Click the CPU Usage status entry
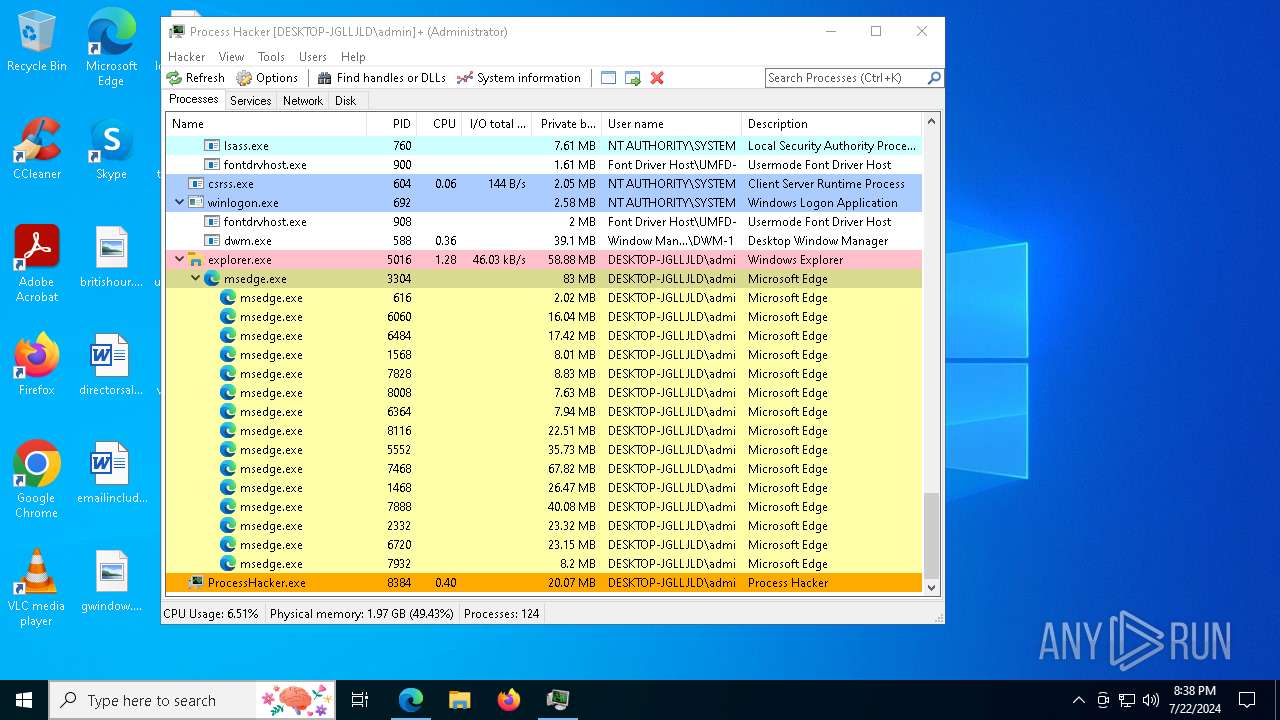1280x720 pixels. pyautogui.click(x=211, y=613)
